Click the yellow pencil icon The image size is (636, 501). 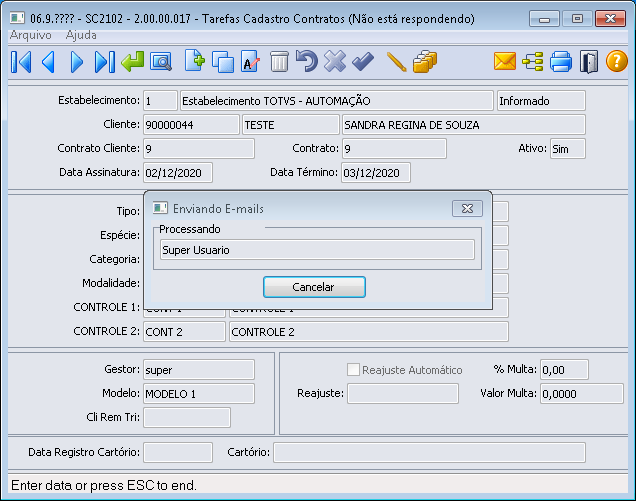[396, 62]
